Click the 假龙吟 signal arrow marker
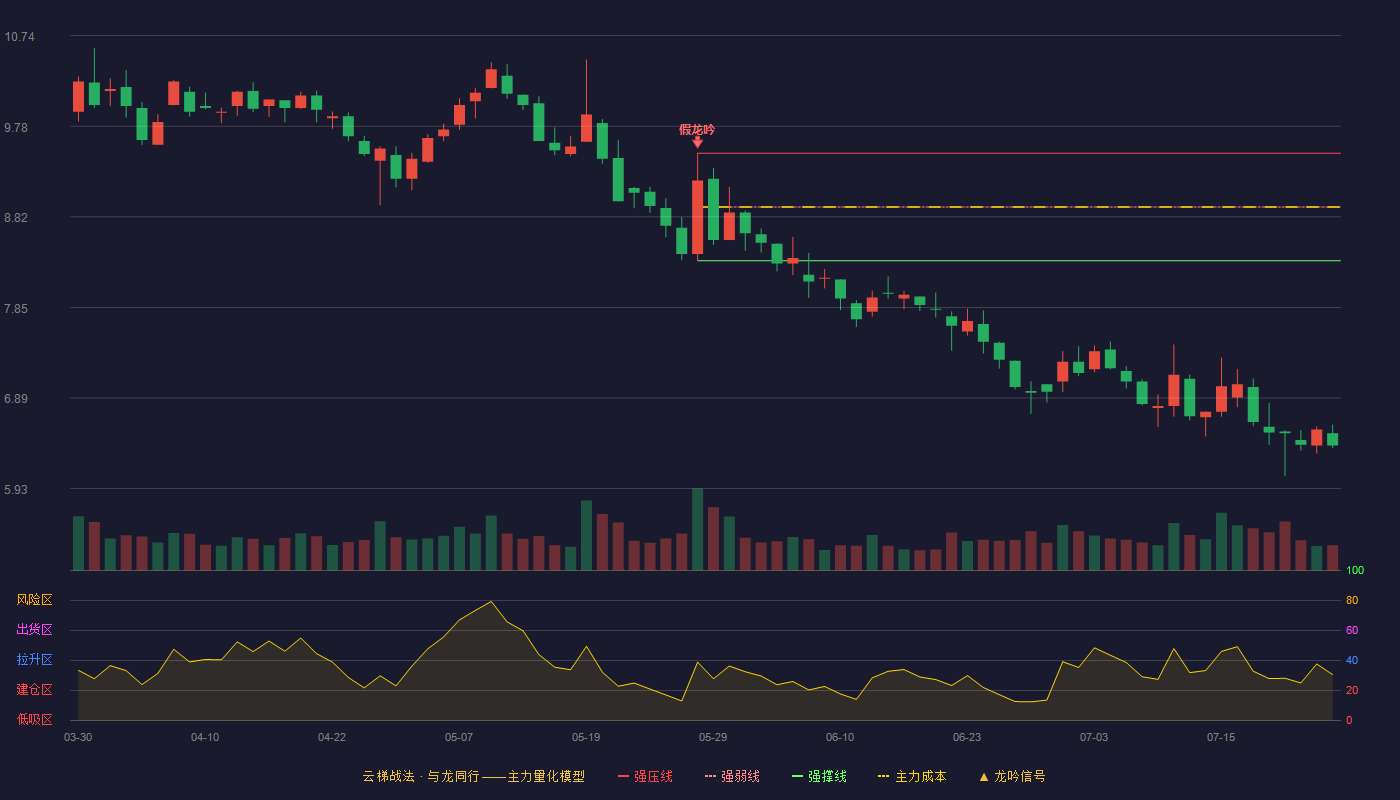This screenshot has height=800, width=1400. click(697, 143)
